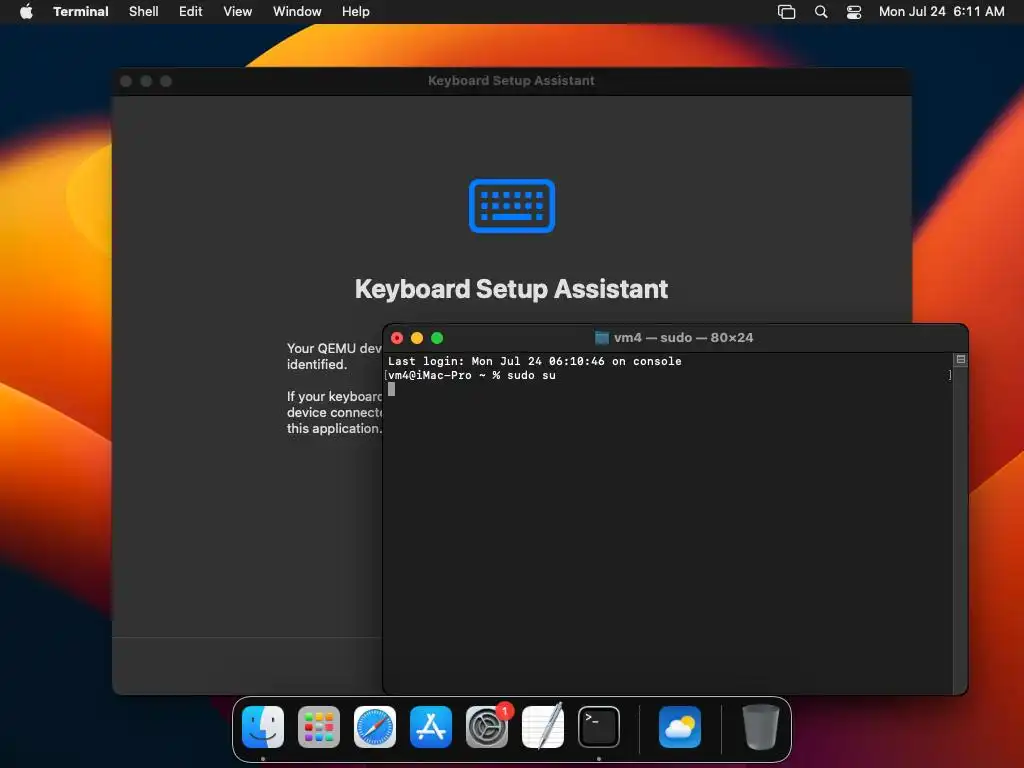Open the Window menu

click(x=297, y=11)
